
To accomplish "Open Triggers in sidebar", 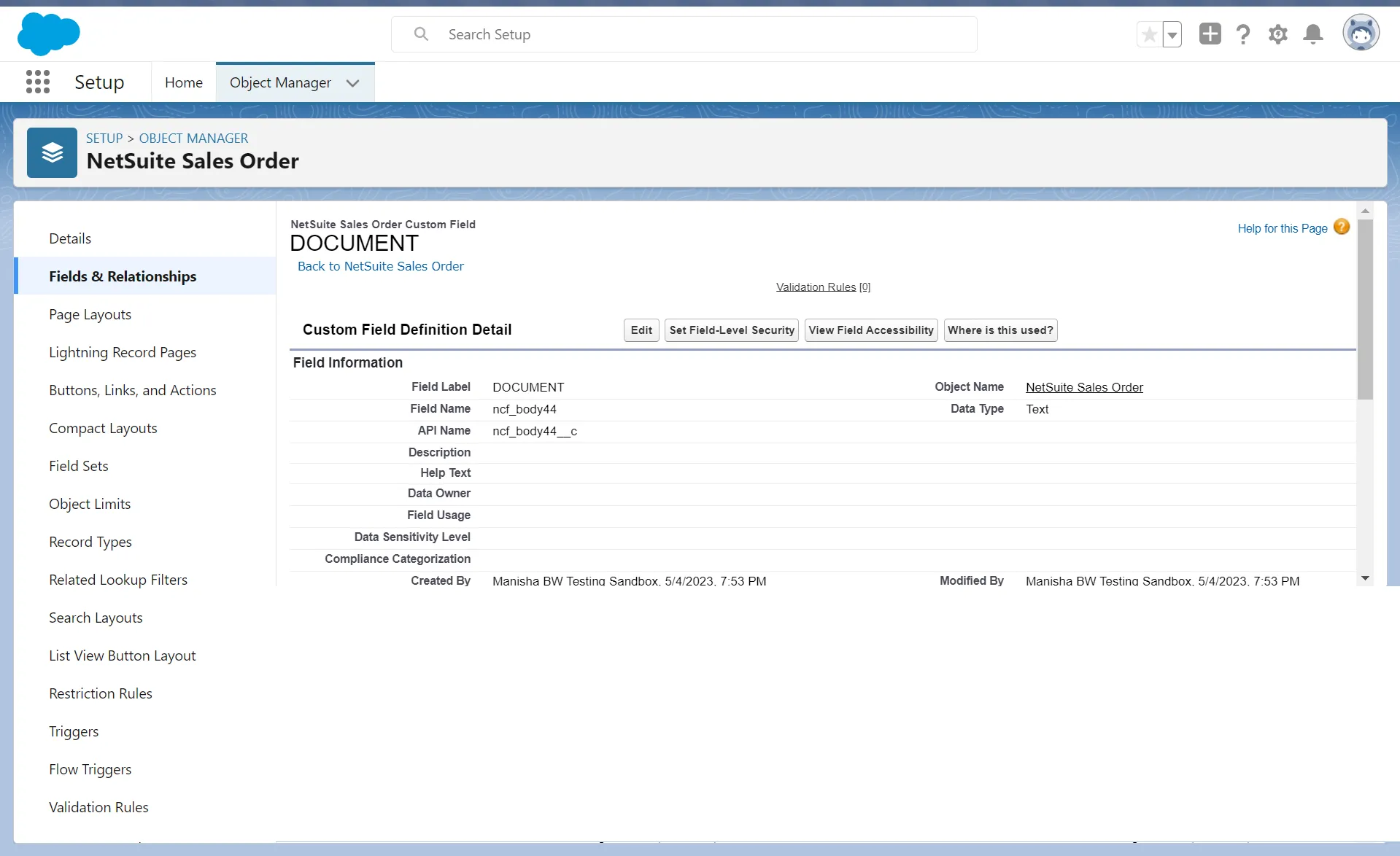I will point(74,731).
